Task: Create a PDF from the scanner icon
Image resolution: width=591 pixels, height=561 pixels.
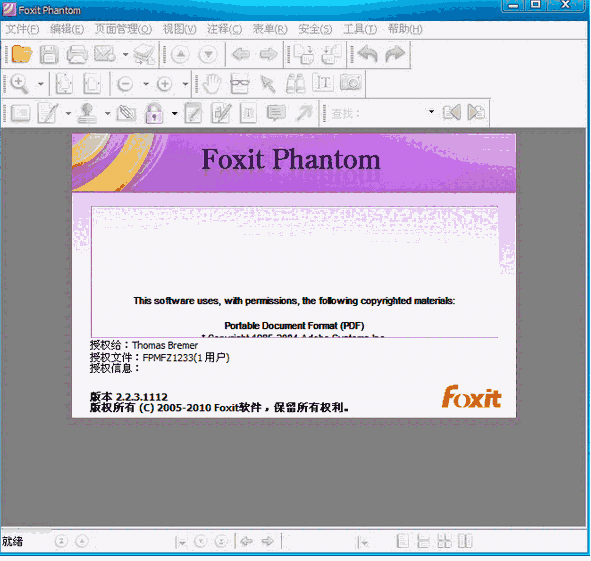Action: (x=144, y=54)
